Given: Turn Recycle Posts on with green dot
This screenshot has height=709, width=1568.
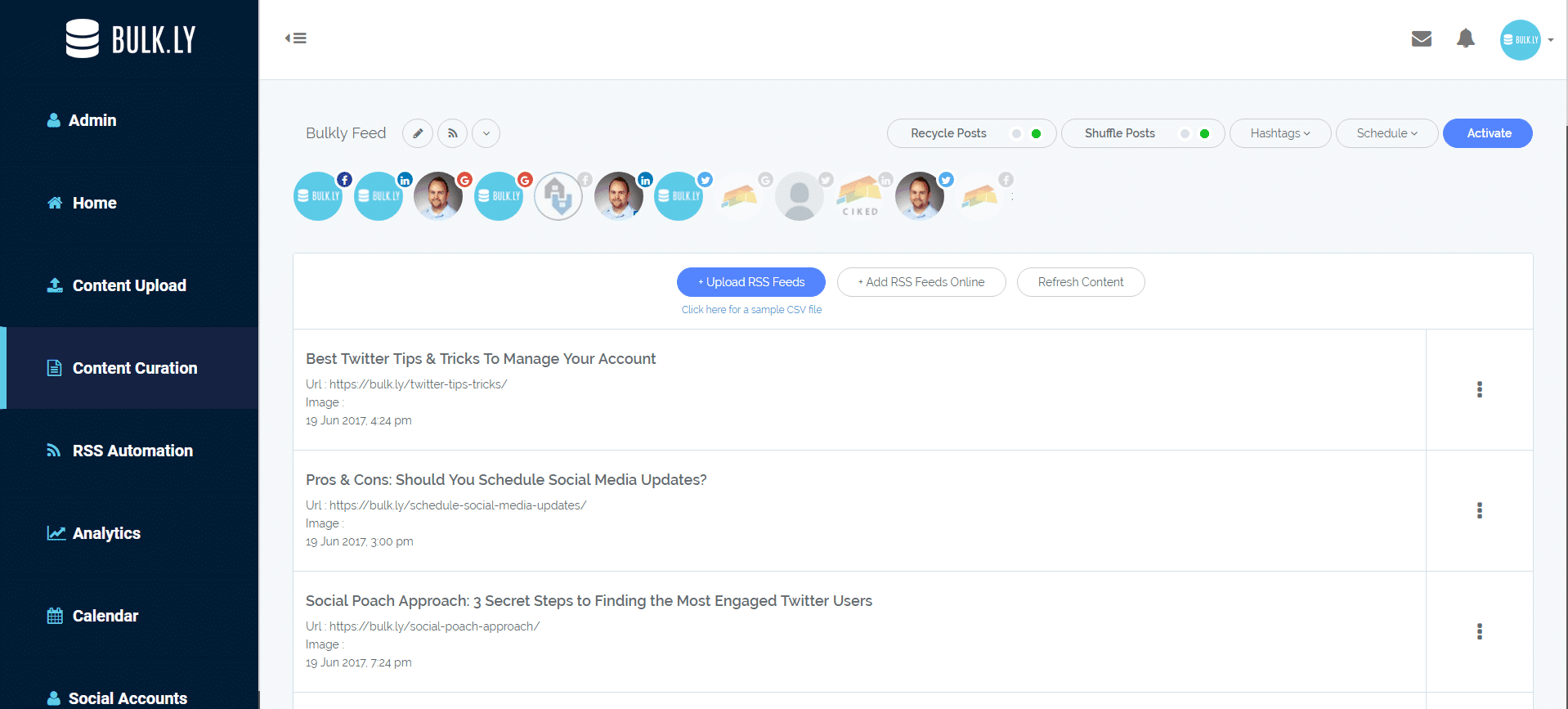Looking at the screenshot, I should (x=1036, y=133).
